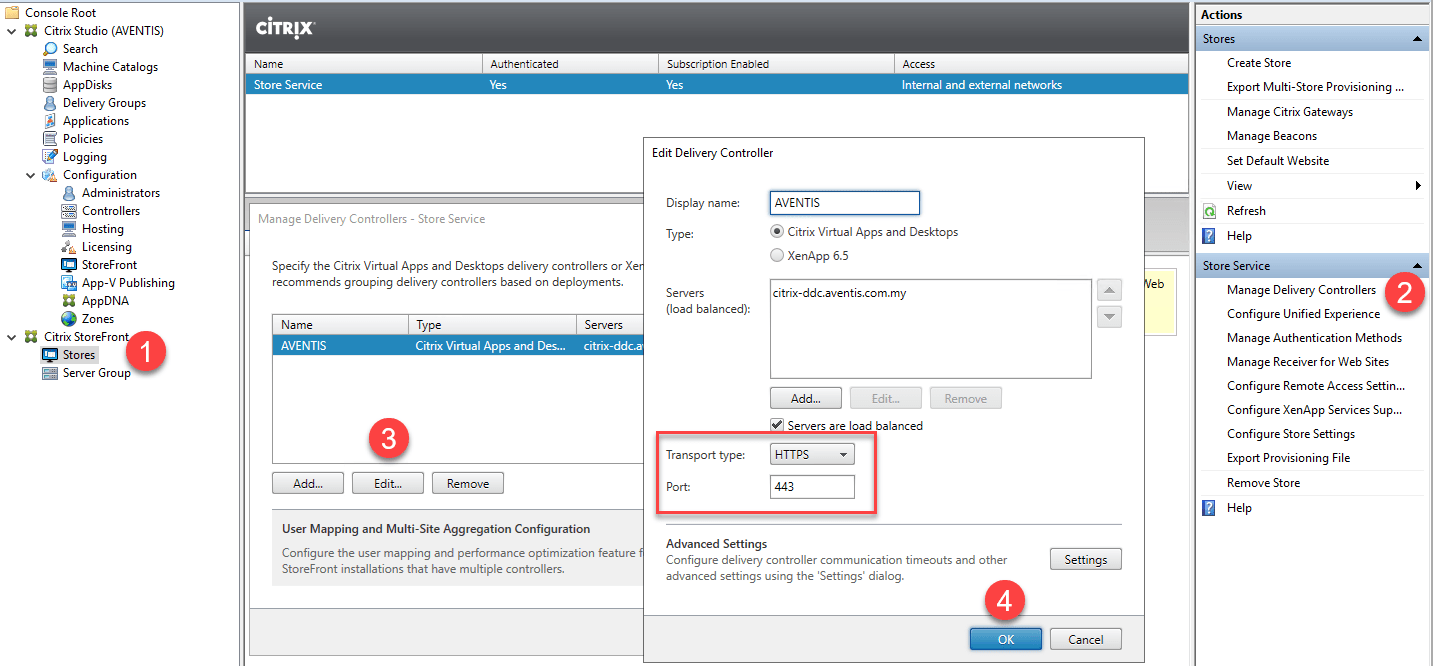Click the Server Group icon
The width and height of the screenshot is (1433, 666).
(x=50, y=373)
